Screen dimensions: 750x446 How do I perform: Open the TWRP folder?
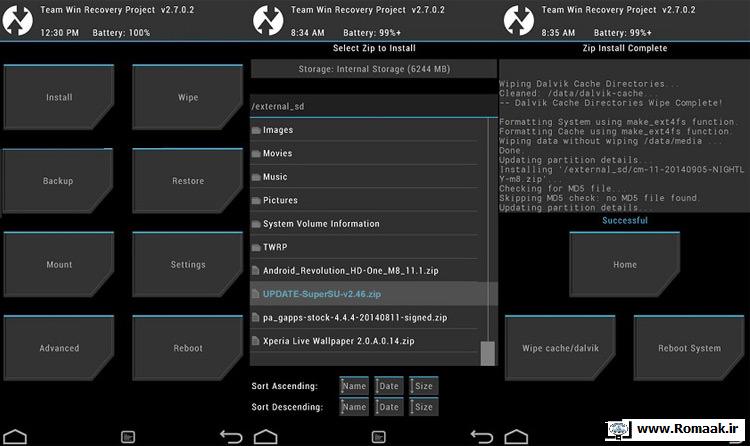(x=365, y=247)
